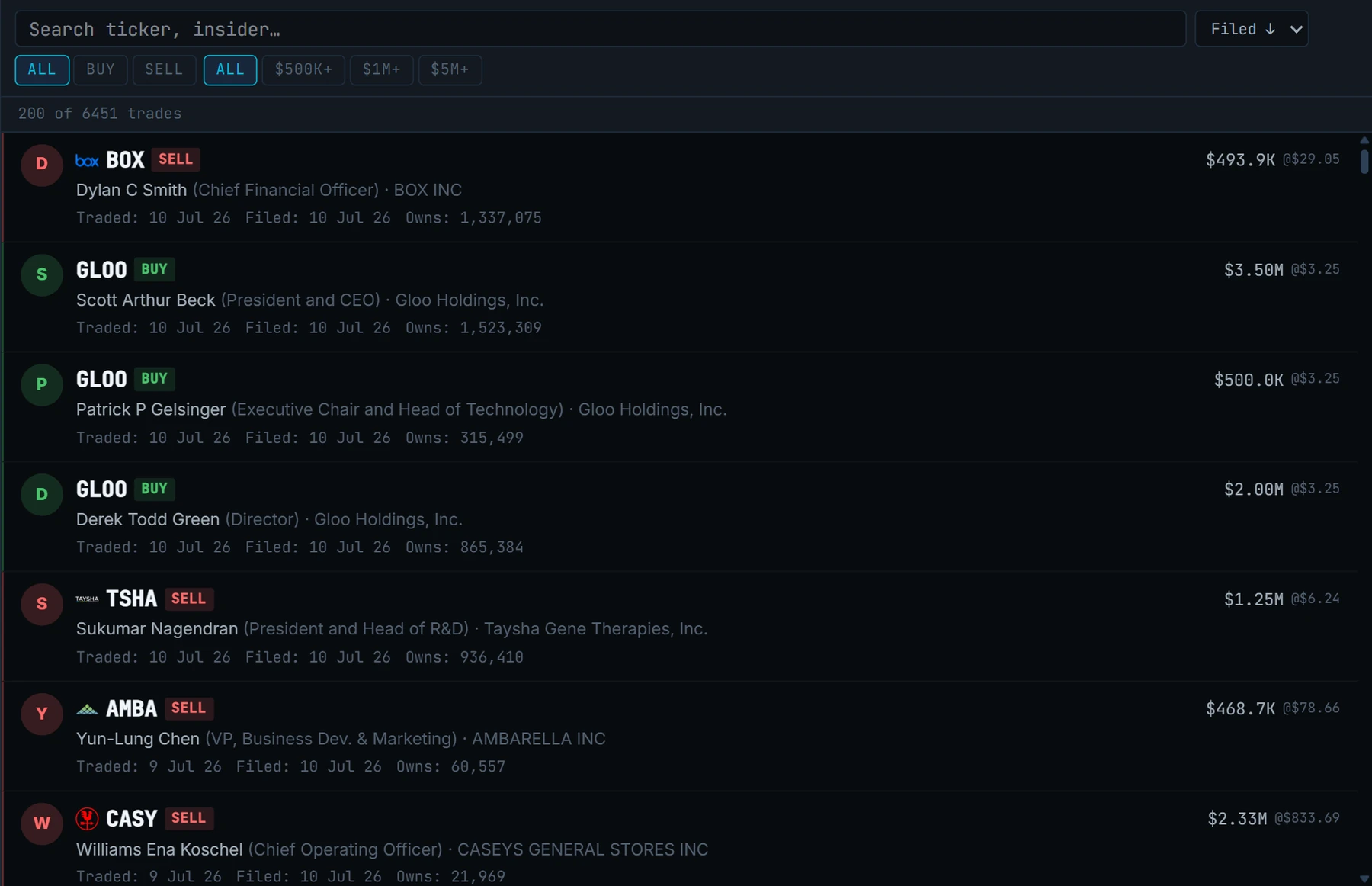Click Derek Todd Green's D avatar
The image size is (1372, 886).
click(42, 494)
